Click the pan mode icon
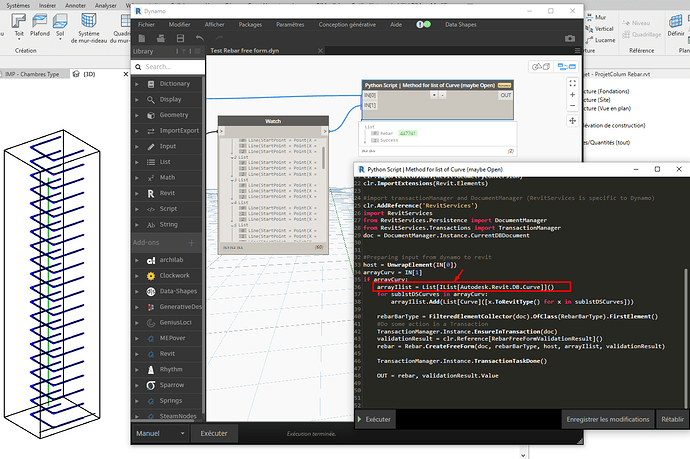 pos(573,121)
